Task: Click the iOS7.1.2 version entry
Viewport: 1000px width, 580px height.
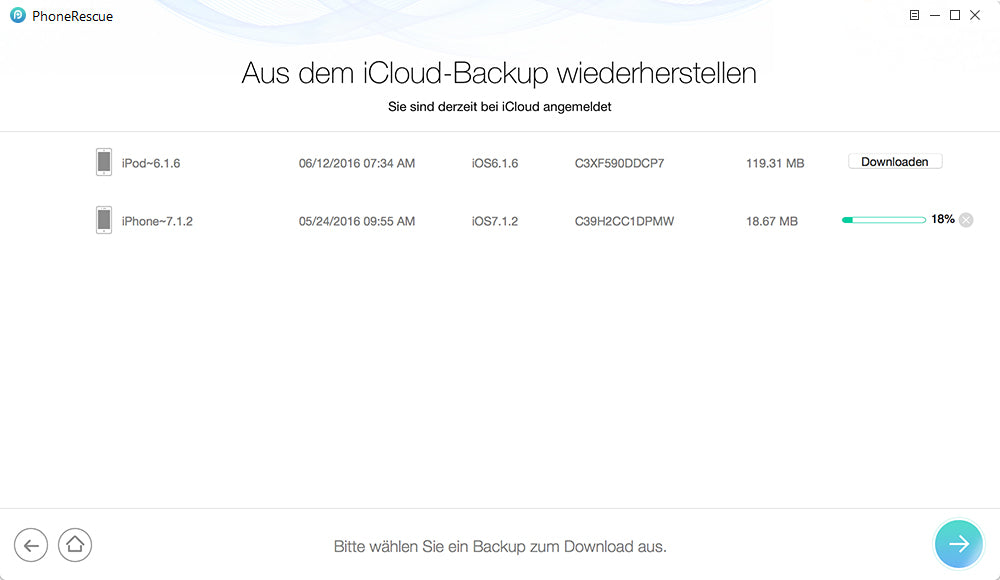Action: click(495, 221)
